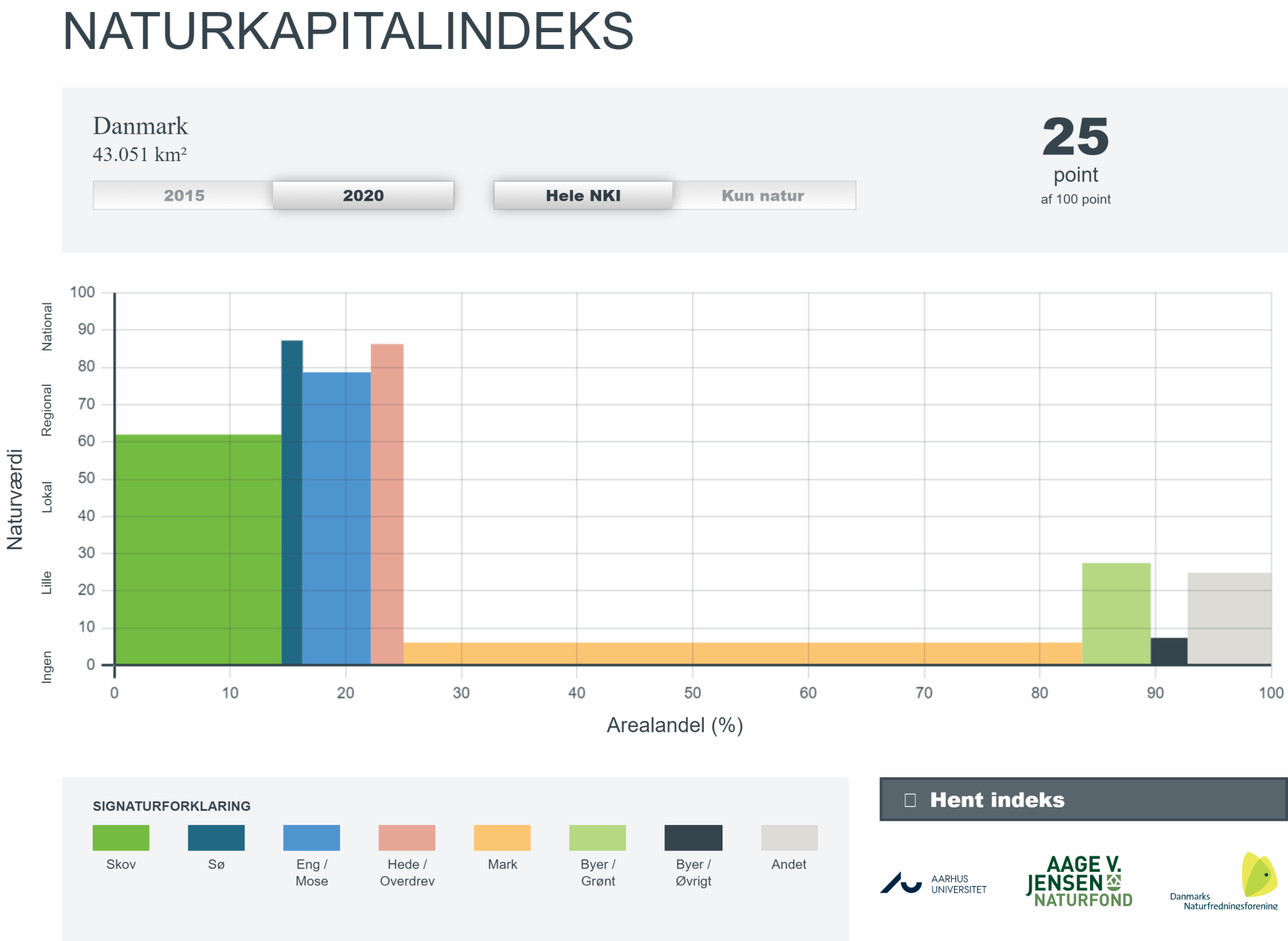The width and height of the screenshot is (1288, 941).
Task: Click the Hede / Overdrev pink swatch
Action: pos(407,838)
